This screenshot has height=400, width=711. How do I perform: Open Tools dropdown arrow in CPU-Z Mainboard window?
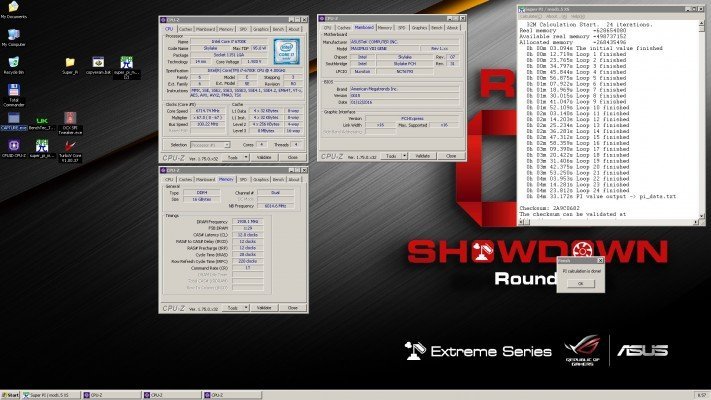(404, 156)
